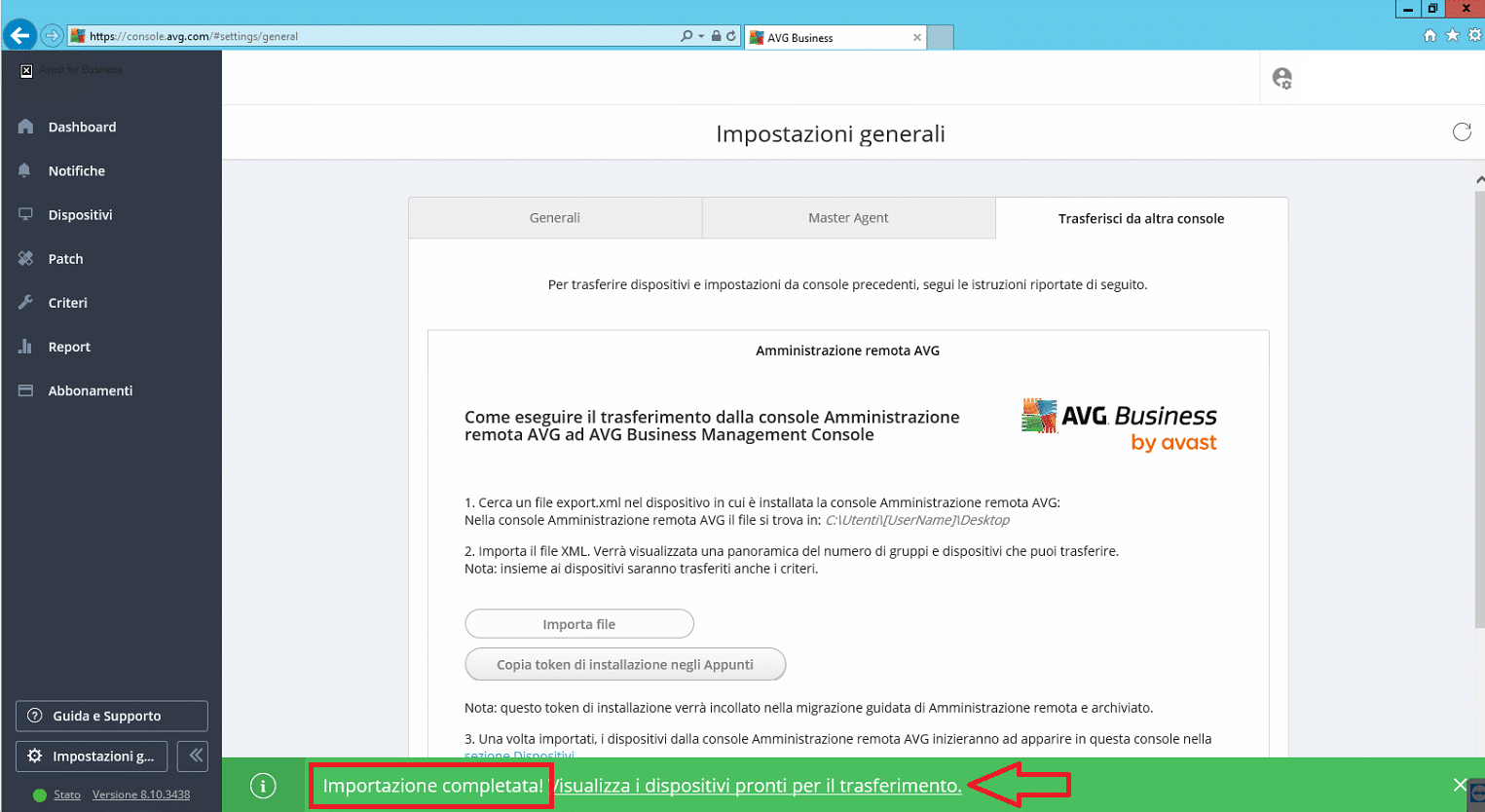Viewport: 1485px width, 812px height.
Task: Dismiss the green import completed notification
Action: tap(1459, 785)
